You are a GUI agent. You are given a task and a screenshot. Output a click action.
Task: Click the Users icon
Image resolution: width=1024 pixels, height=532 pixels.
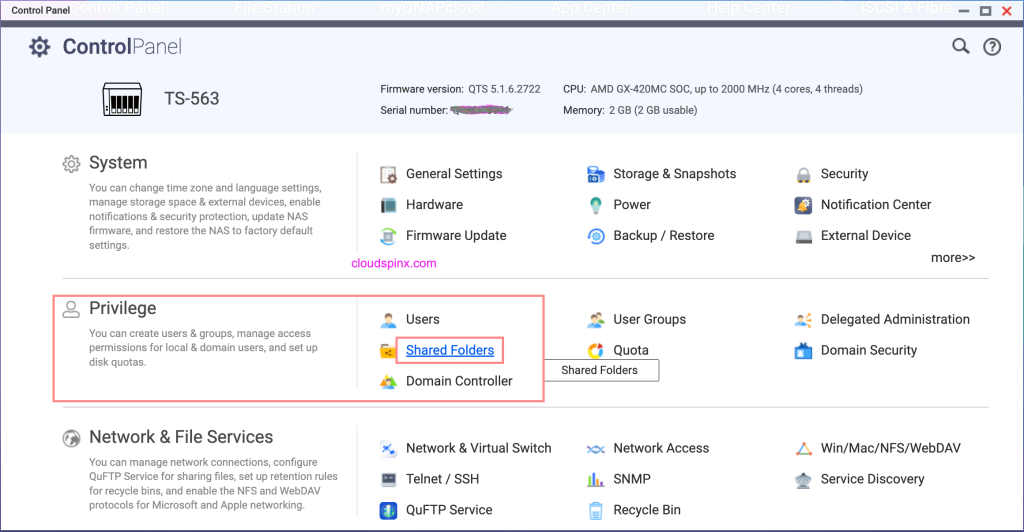click(x=388, y=320)
